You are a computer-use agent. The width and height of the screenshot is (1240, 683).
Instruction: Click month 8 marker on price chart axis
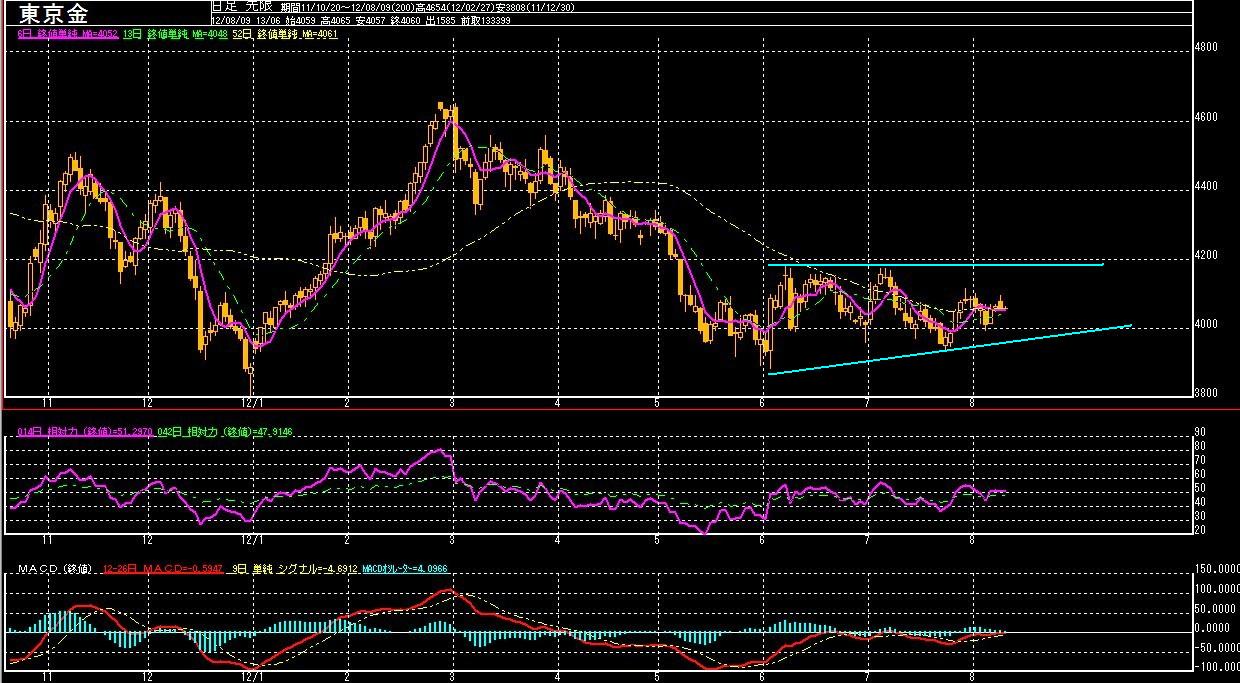click(973, 402)
